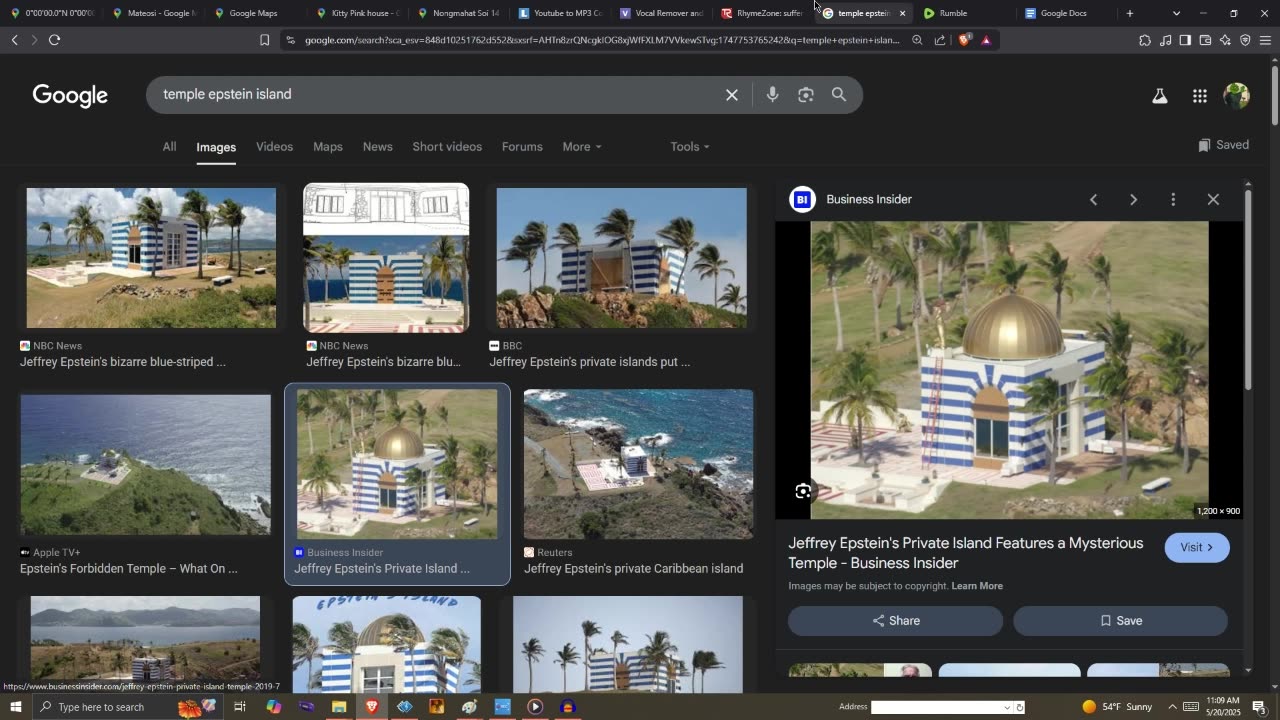Expand taskbar Address field dropdown arrow
Viewport: 1280px width, 720px height.
point(1007,707)
